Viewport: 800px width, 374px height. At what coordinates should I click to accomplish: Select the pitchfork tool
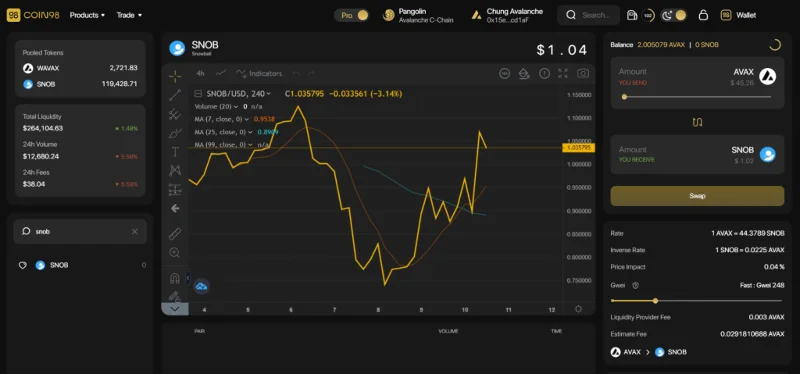[x=175, y=114]
